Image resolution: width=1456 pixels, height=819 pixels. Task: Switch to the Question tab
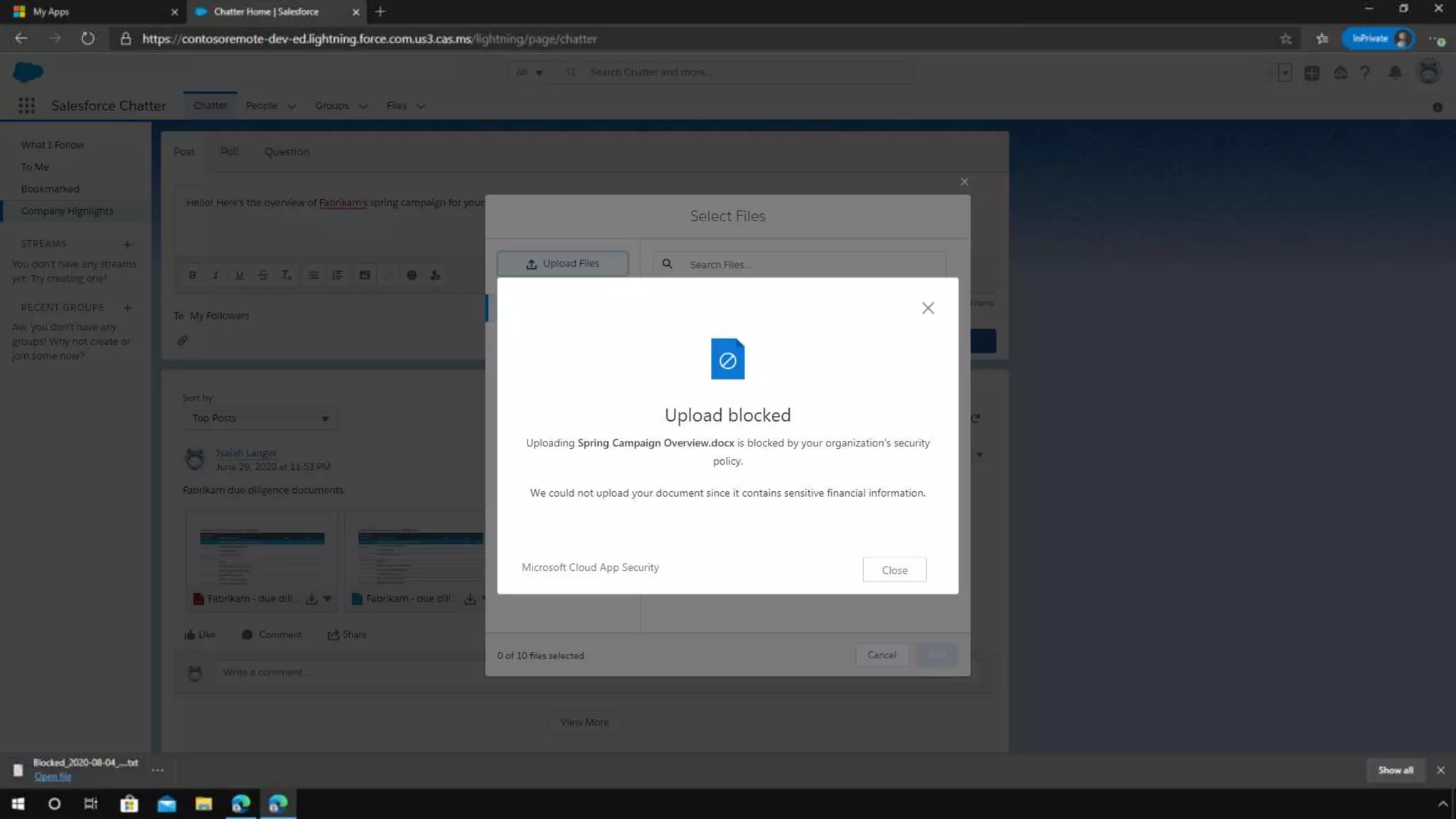click(287, 151)
